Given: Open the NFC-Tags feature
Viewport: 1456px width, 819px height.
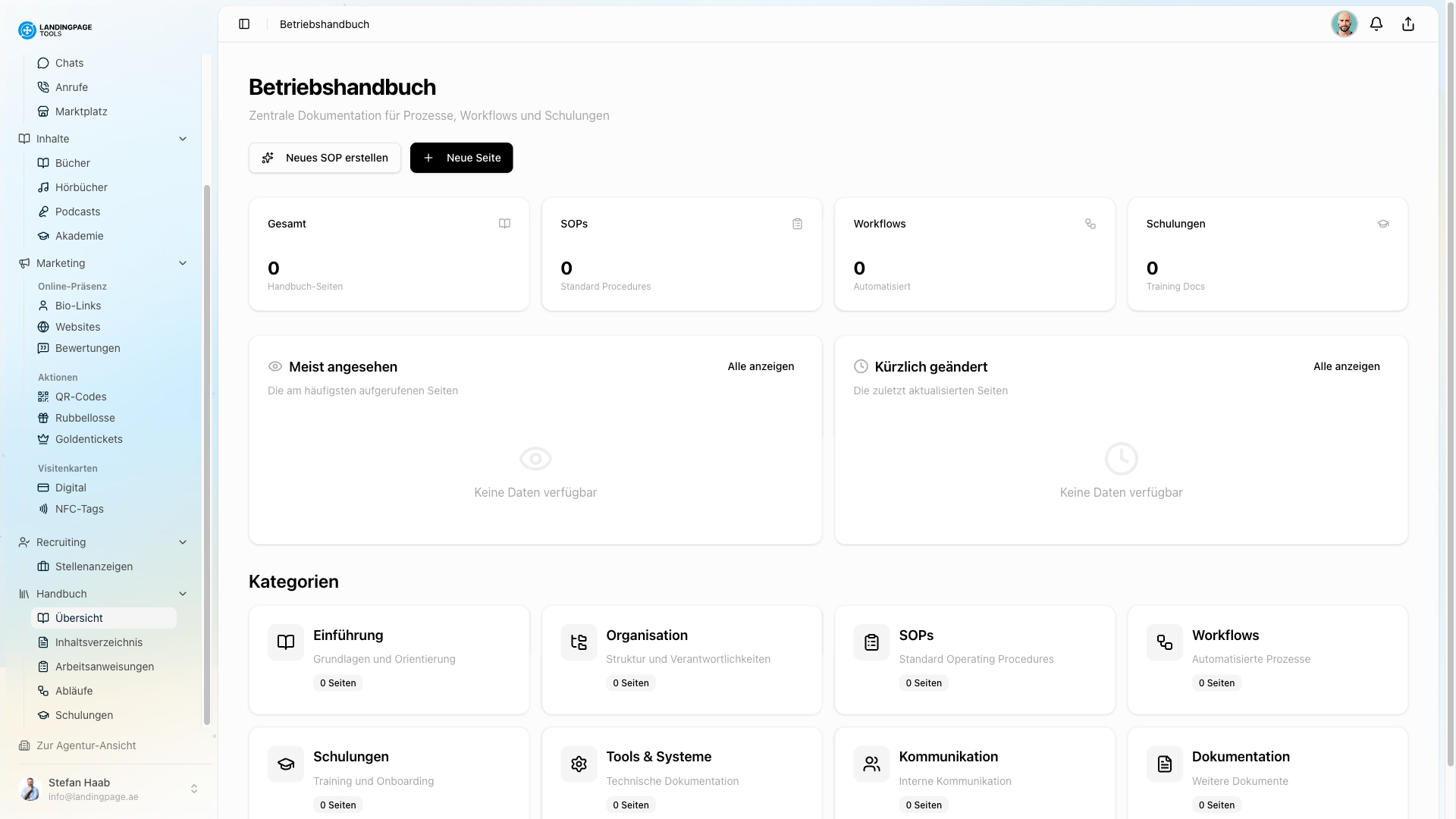Looking at the screenshot, I should tap(79, 509).
